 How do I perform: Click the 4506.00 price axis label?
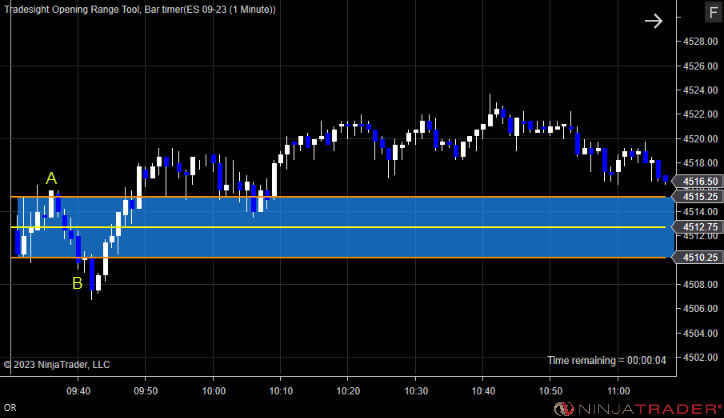tap(700, 308)
